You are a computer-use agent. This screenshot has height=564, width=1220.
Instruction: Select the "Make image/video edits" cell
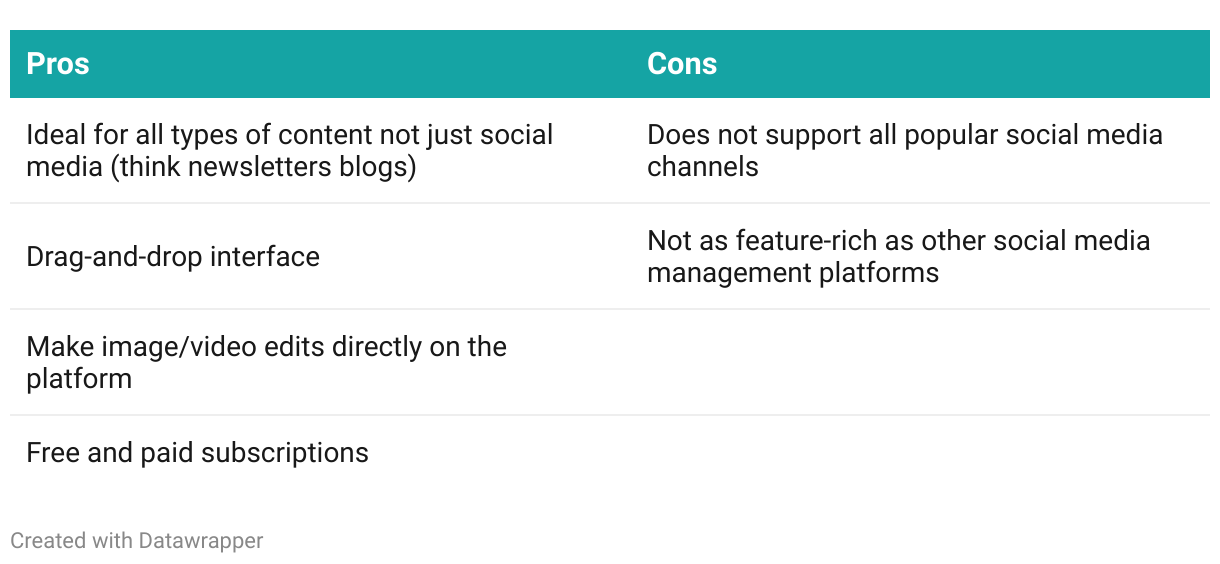266,362
